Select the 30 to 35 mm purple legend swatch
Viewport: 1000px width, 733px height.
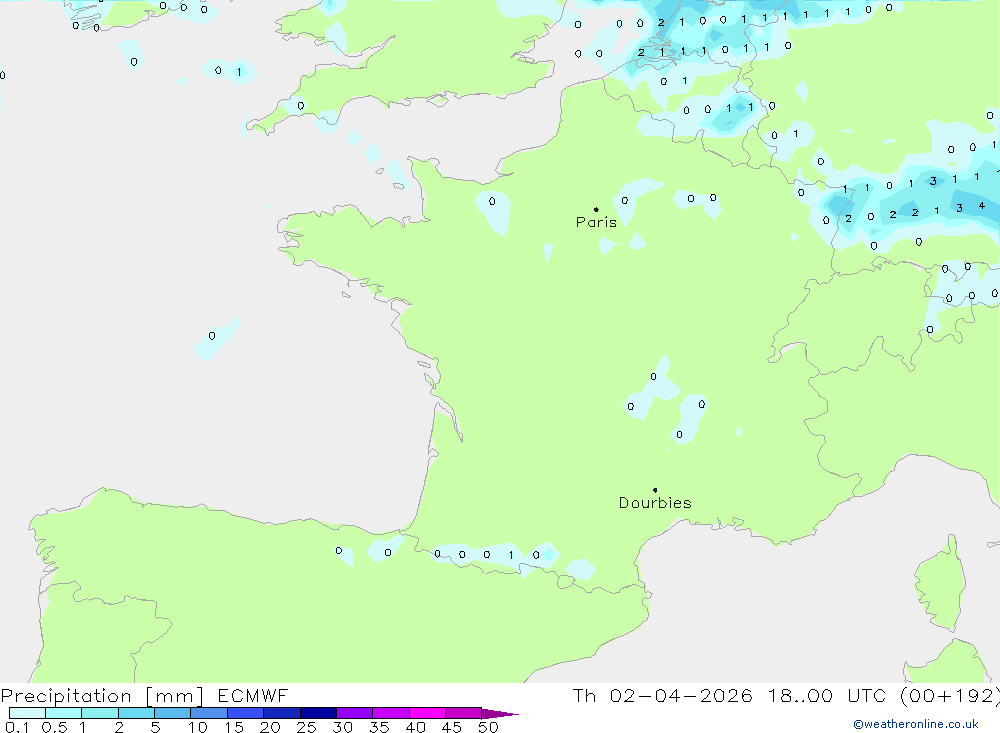(x=355, y=713)
